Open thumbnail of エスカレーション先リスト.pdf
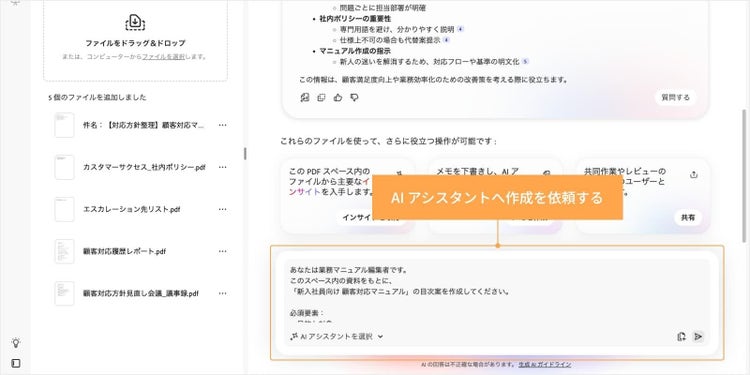 coord(64,209)
